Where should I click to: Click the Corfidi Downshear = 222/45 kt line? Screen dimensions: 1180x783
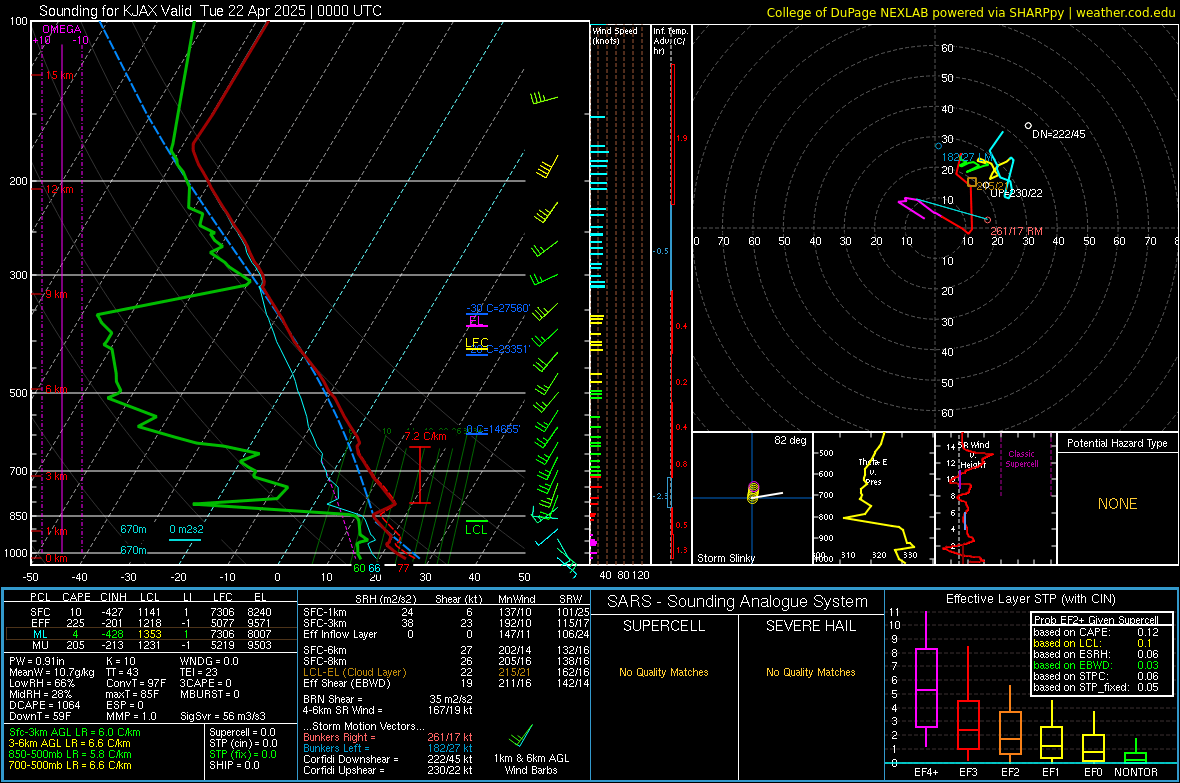[x=388, y=759]
